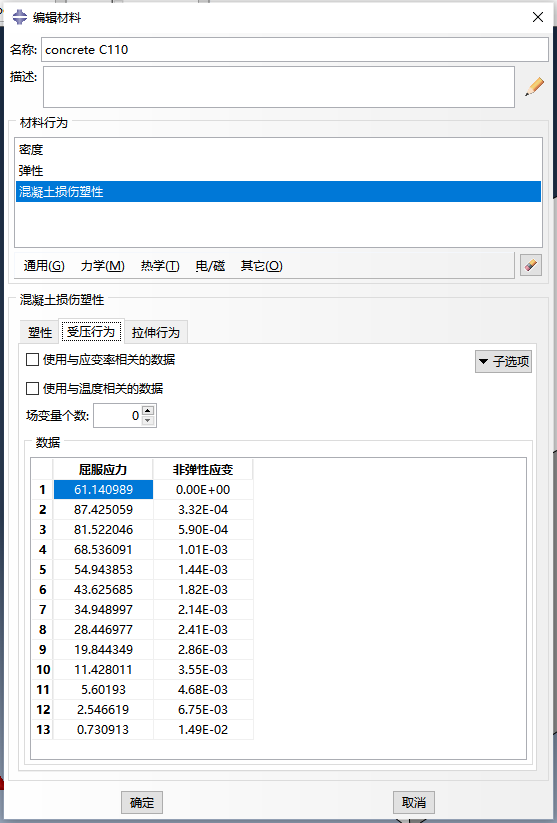Viewport: 557px width, 823px height.
Task: Select 混凝土损伤塑性 in the behaviors list
Action: point(278,192)
